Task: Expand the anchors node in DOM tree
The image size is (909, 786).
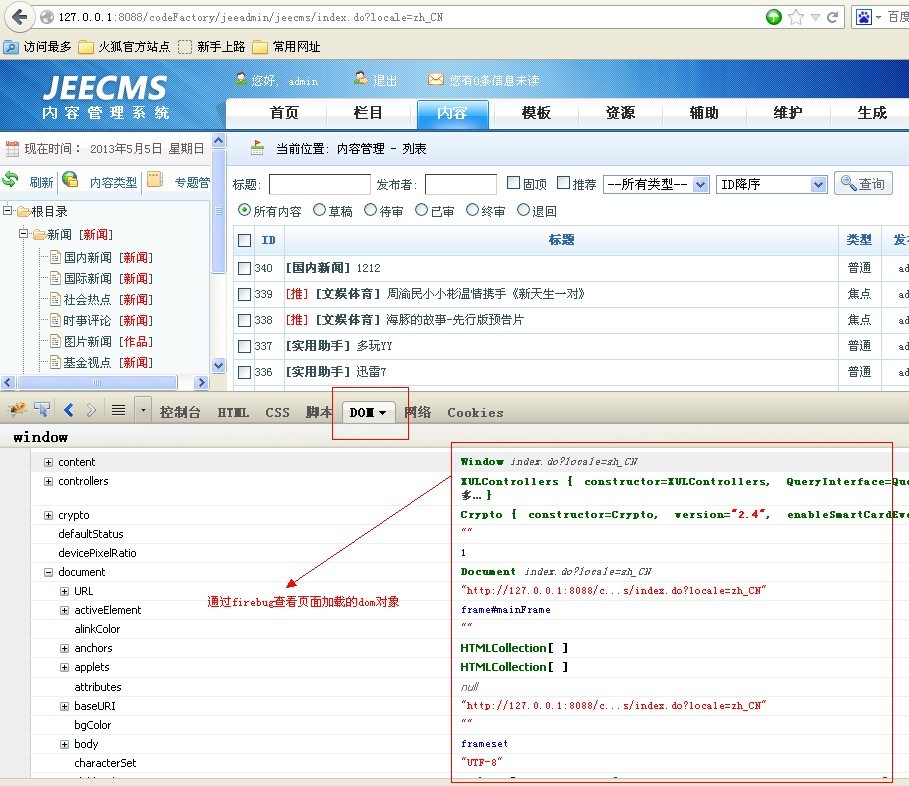Action: (x=64, y=649)
